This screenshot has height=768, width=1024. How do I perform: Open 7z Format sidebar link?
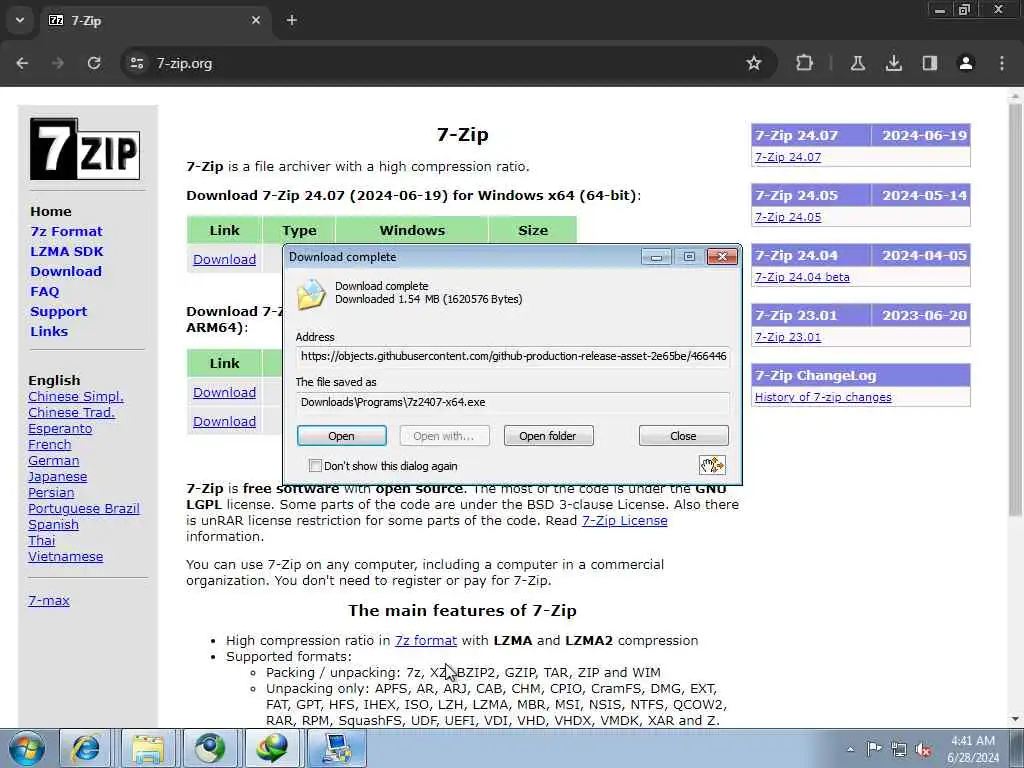tap(66, 231)
